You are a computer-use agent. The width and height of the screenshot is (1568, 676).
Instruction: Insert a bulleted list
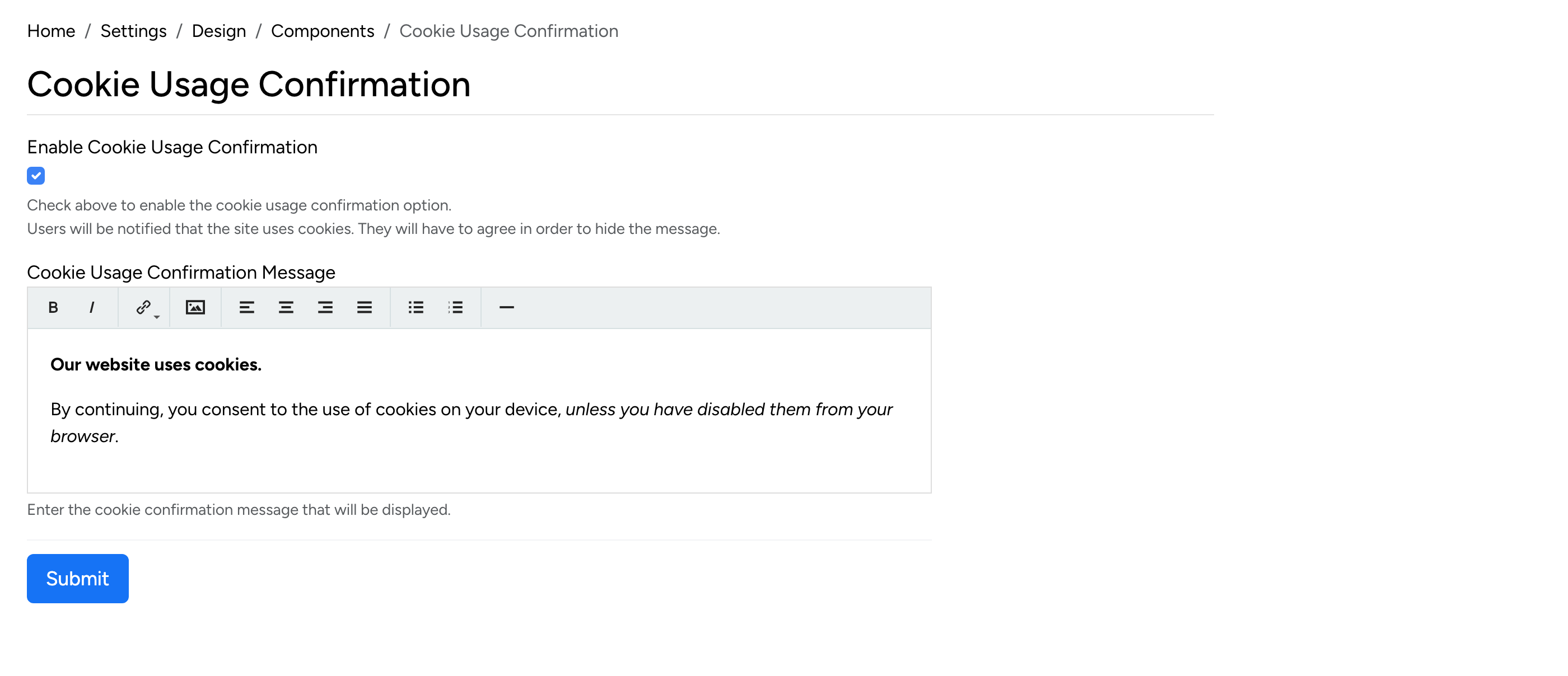(x=416, y=307)
